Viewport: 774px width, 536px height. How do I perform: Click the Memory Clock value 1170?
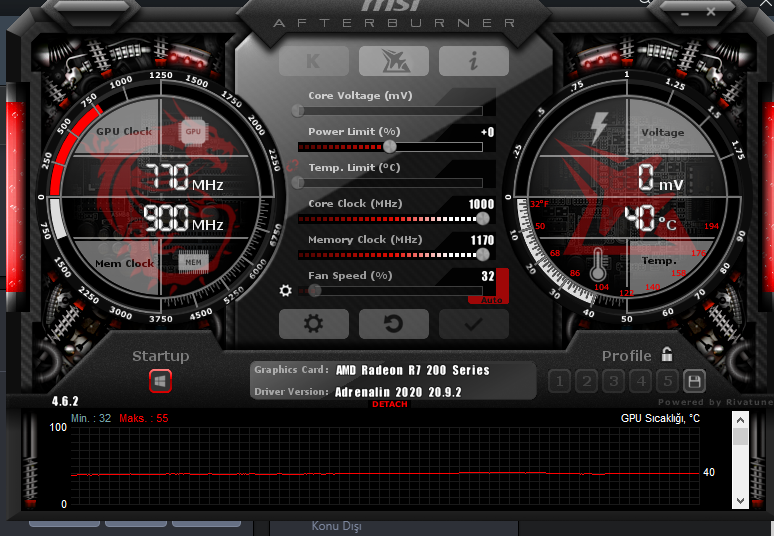pyautogui.click(x=482, y=240)
